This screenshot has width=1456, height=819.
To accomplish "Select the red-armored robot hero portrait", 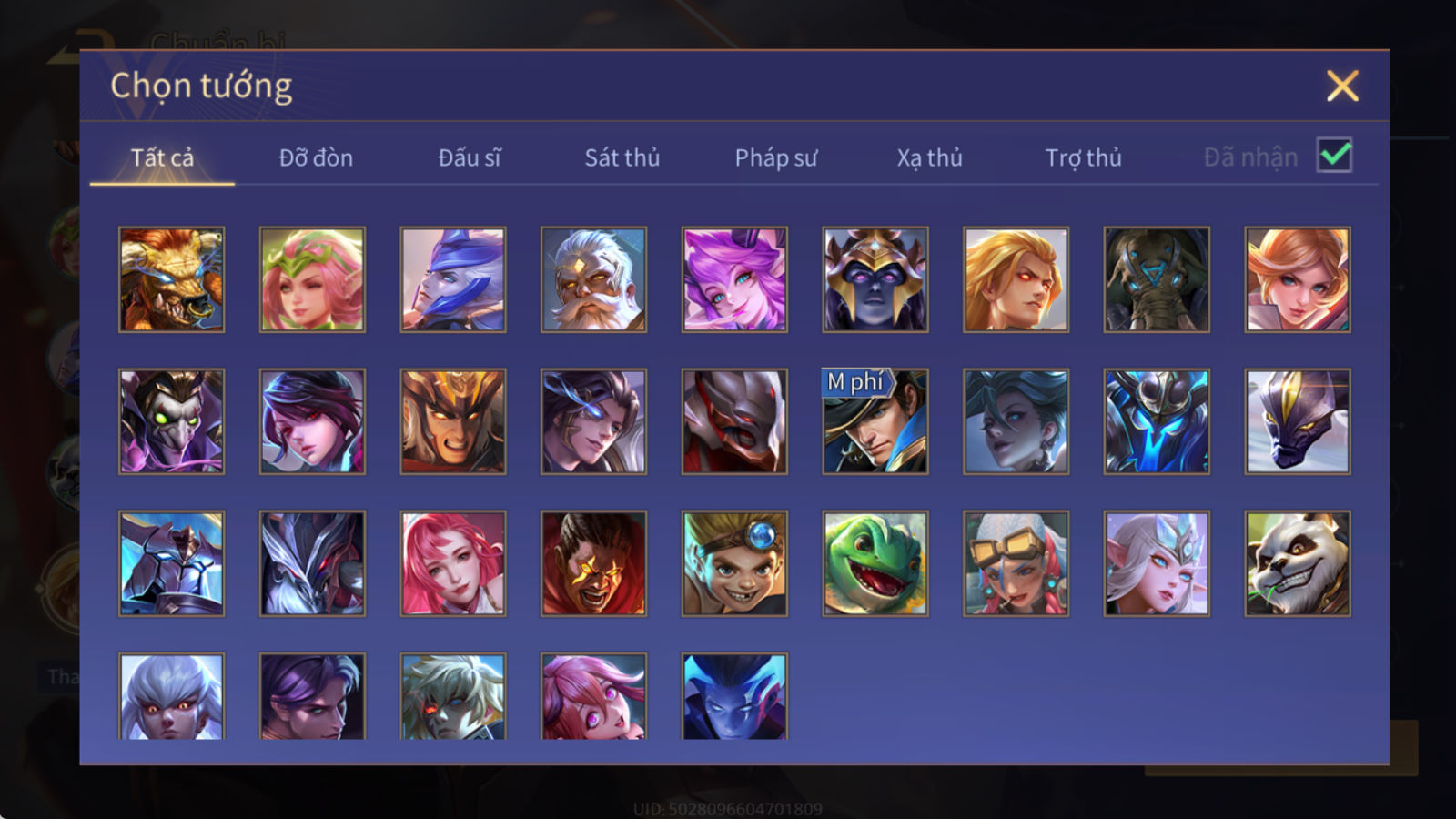I will (734, 421).
